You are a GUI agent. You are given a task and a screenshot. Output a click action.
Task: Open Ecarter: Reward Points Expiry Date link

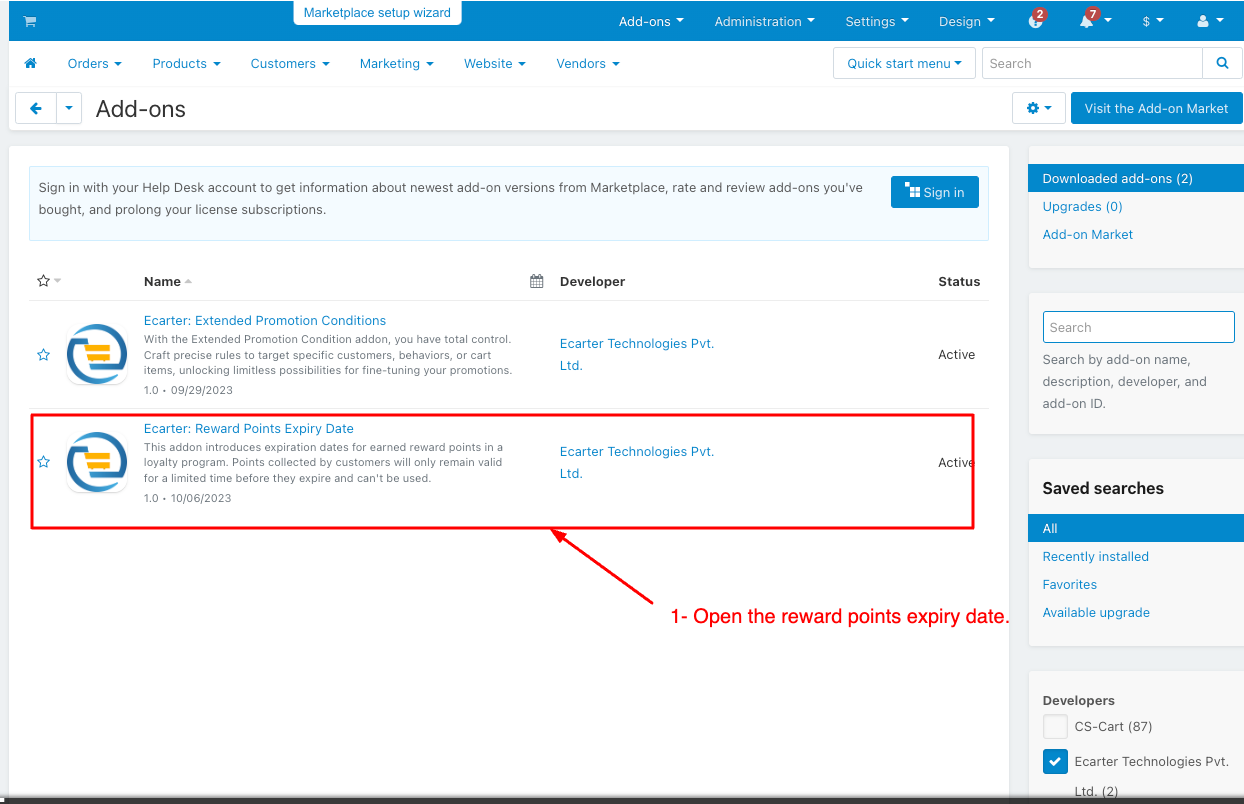[x=249, y=428]
